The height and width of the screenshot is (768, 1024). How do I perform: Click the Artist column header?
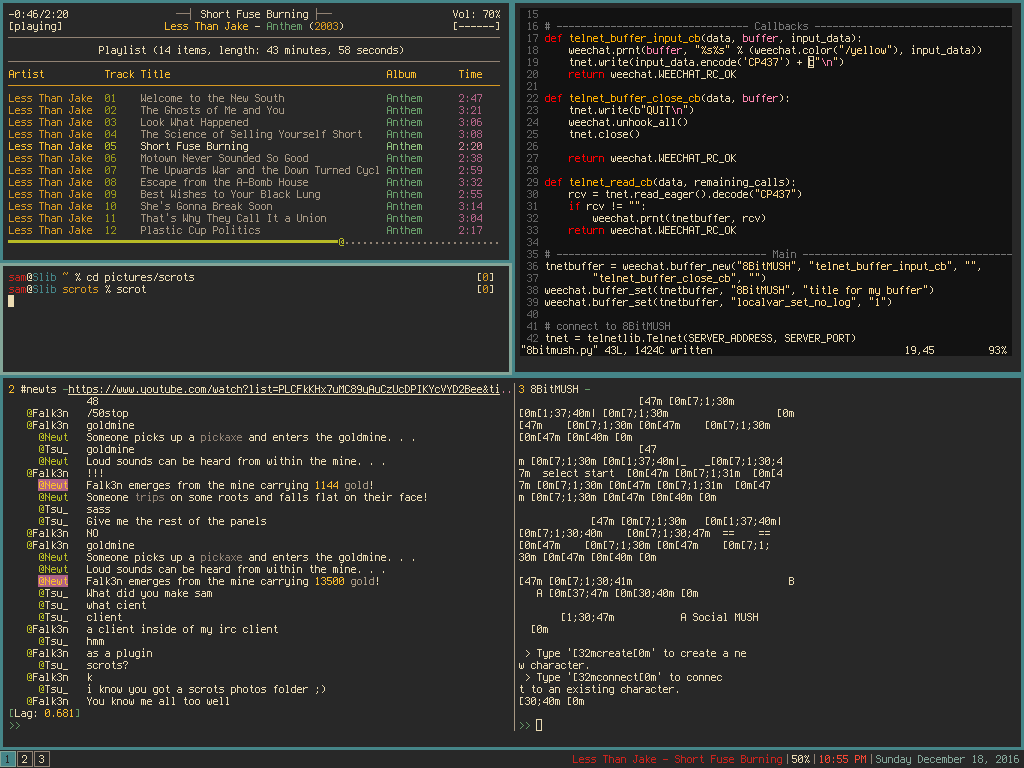pos(26,74)
